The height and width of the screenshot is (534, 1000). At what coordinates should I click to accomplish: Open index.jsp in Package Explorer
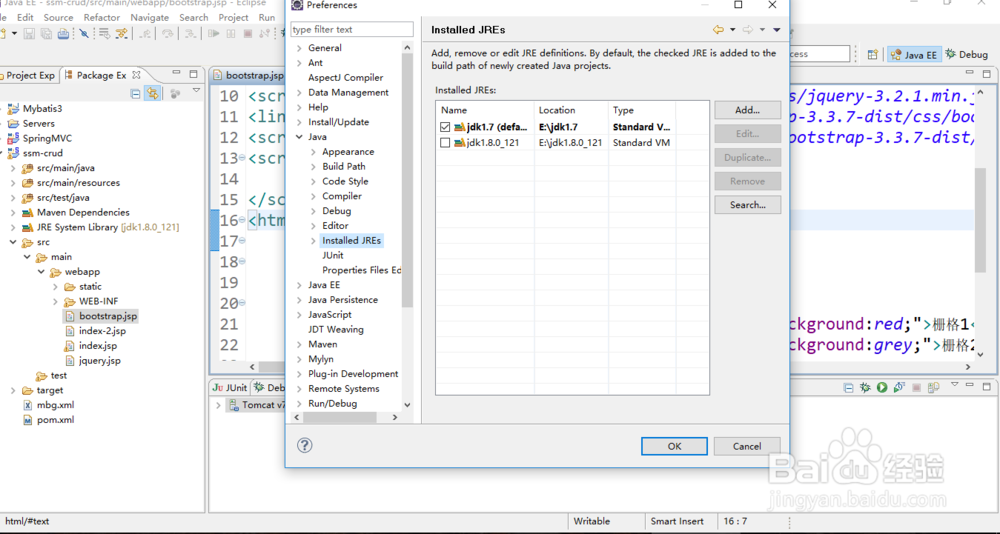91,346
